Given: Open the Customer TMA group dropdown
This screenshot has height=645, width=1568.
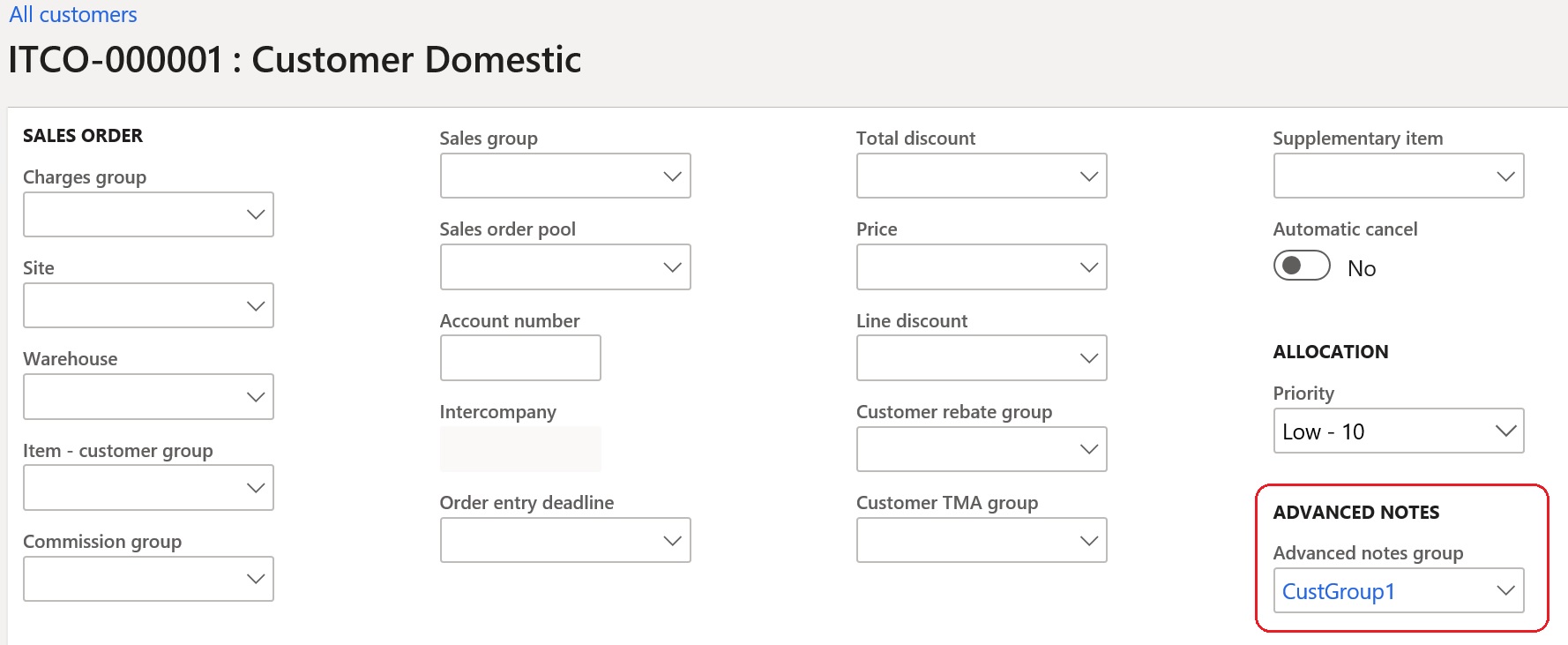Looking at the screenshot, I should tap(1088, 539).
